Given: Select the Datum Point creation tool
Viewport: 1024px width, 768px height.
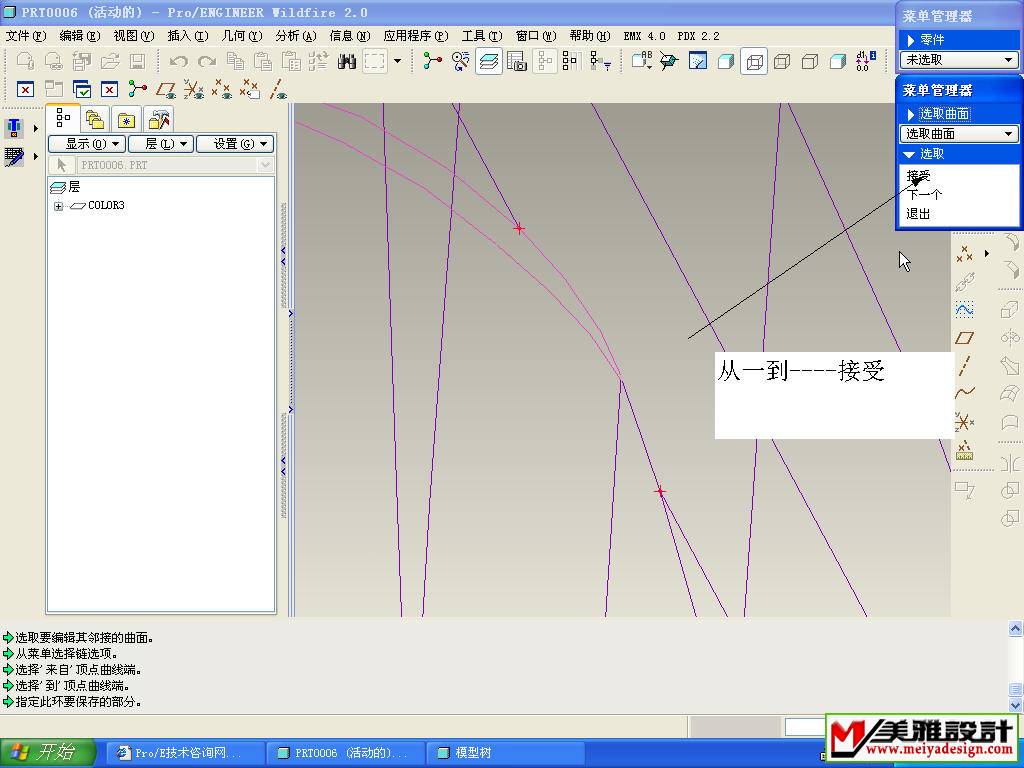Looking at the screenshot, I should pos(965,255).
